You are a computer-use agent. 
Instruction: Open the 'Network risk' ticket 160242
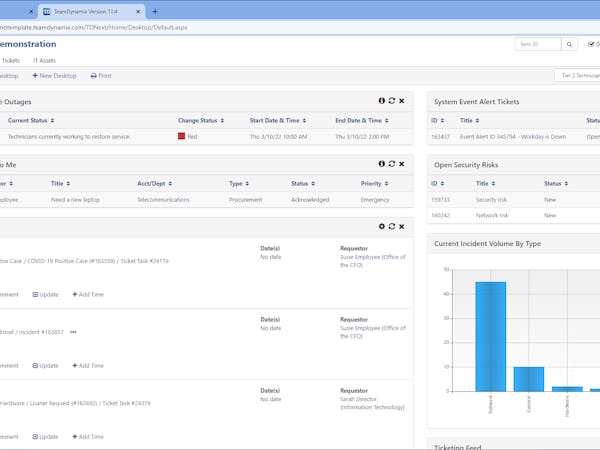tap(492, 215)
